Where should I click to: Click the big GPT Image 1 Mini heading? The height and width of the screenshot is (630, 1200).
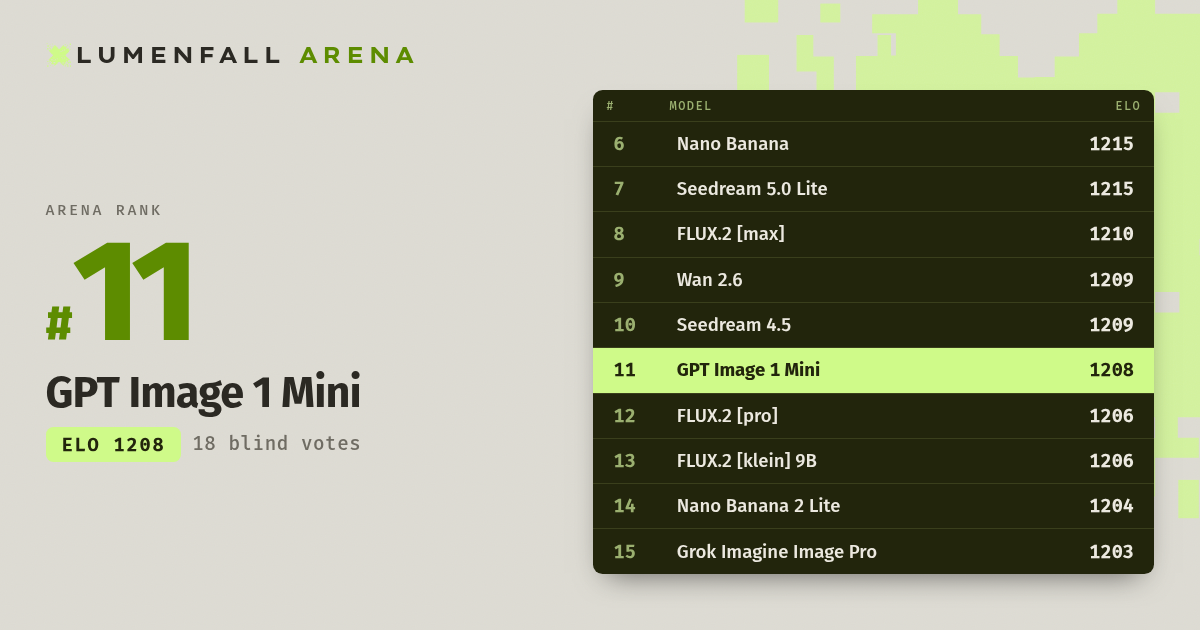pyautogui.click(x=203, y=392)
